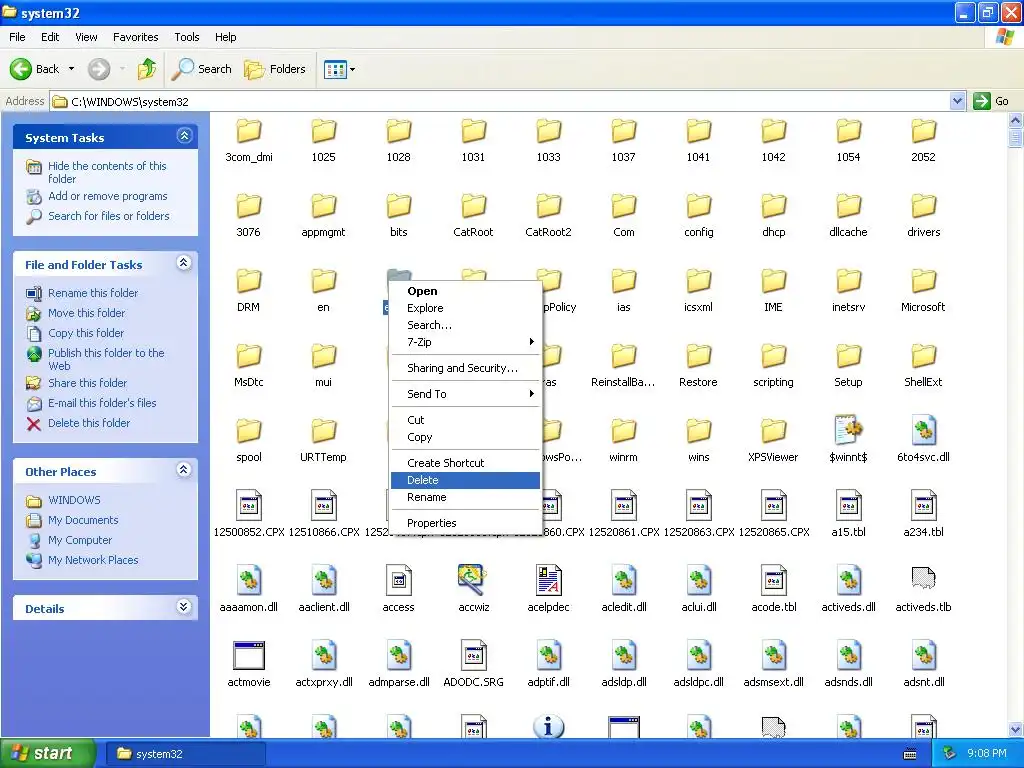Select the acelpdec file icon
Viewport: 1024px width, 768px height.
549,580
